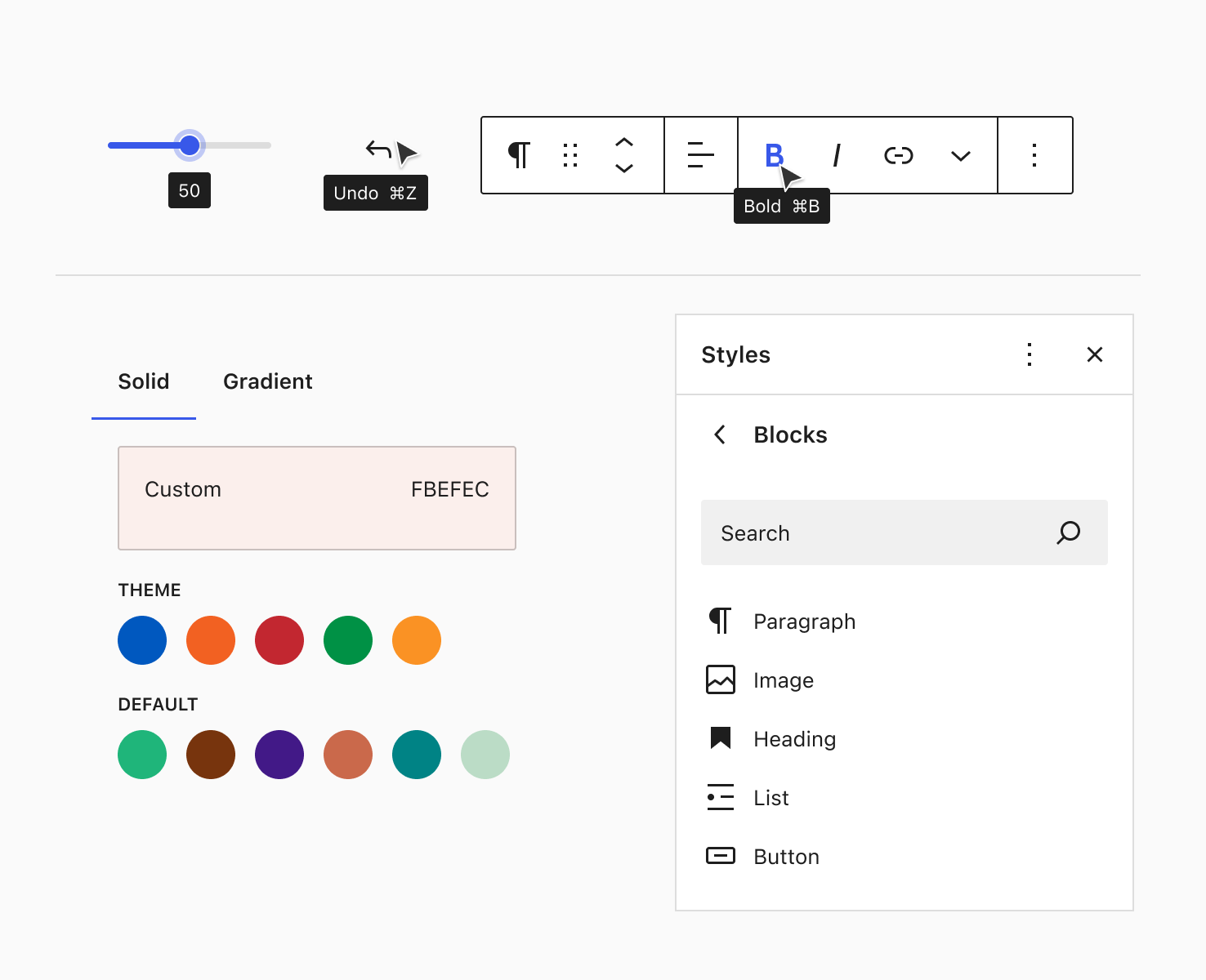Pick the mint green default swatch
The image size is (1206, 980).
point(142,755)
